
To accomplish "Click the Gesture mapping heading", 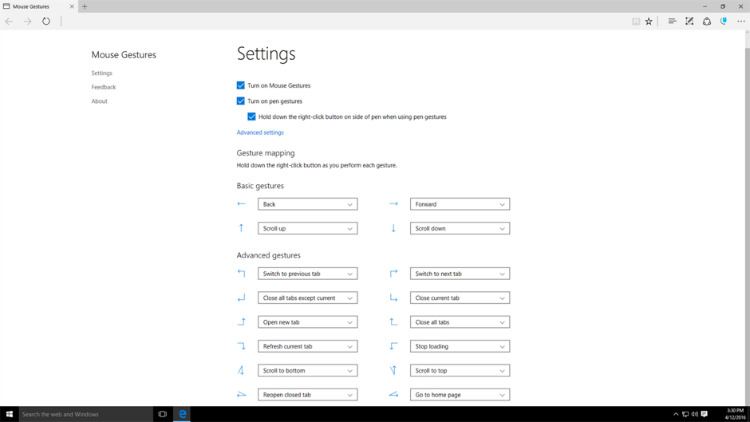I will 265,153.
